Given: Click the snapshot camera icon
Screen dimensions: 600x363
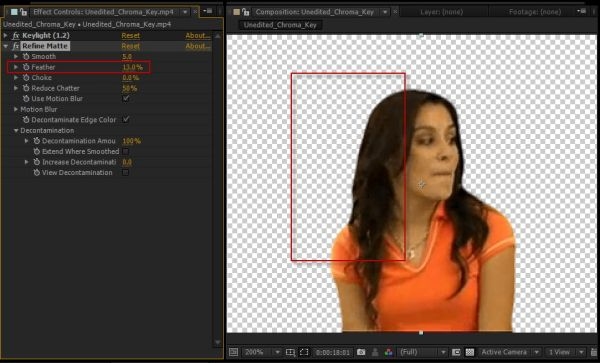Looking at the screenshot, I should click(360, 352).
